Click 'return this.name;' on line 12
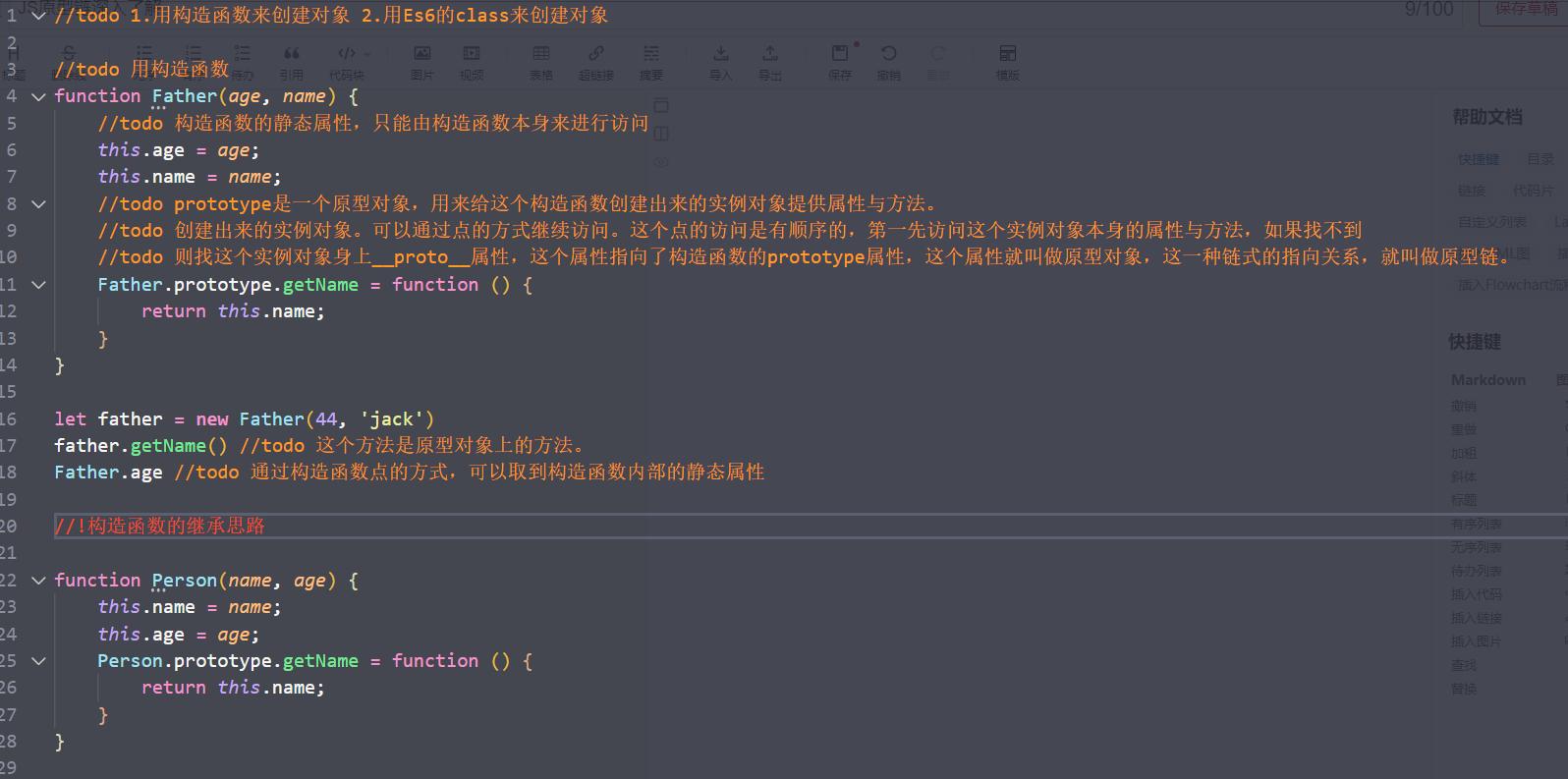 pos(233,311)
